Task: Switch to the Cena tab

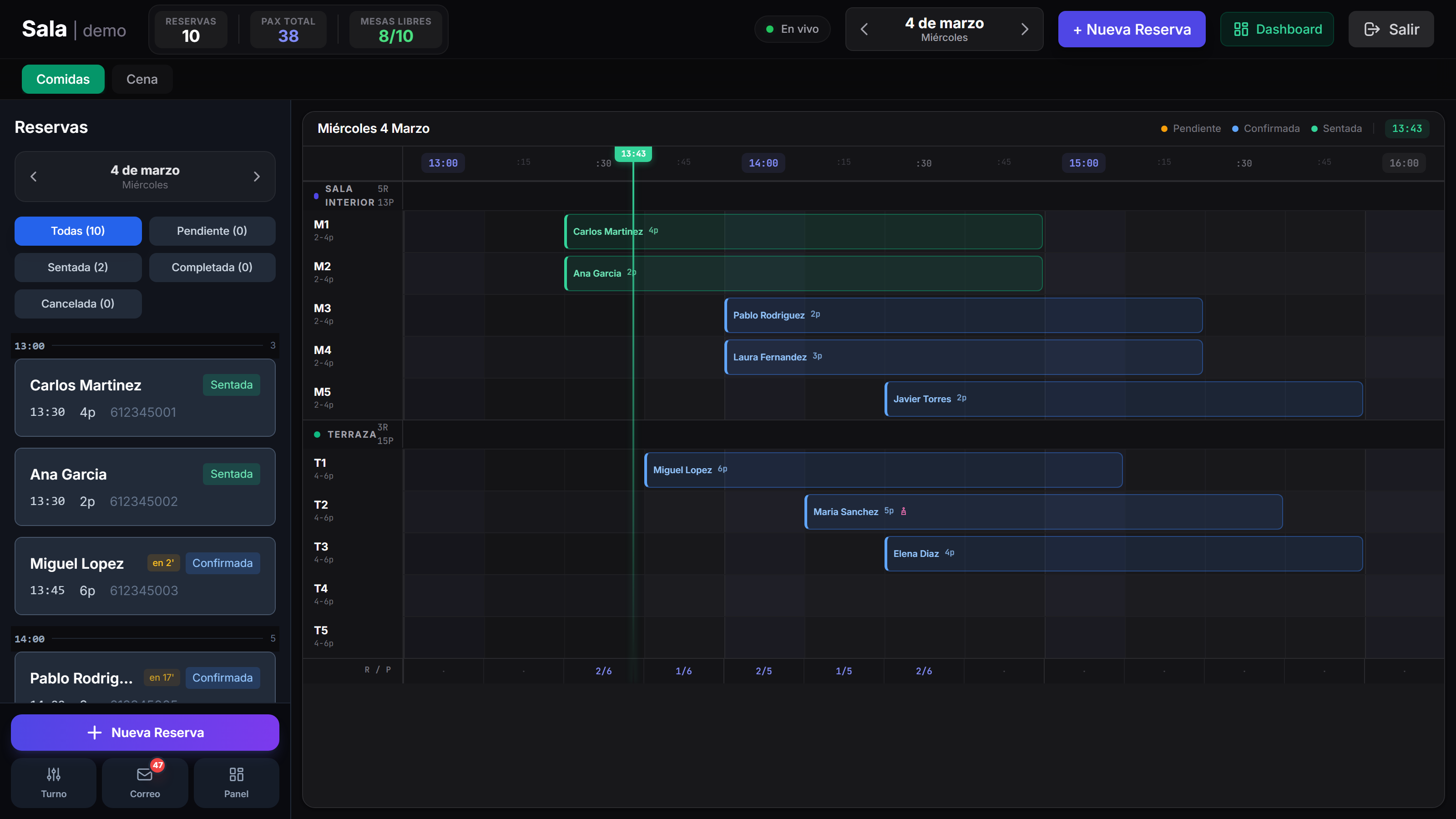Action: 142,79
